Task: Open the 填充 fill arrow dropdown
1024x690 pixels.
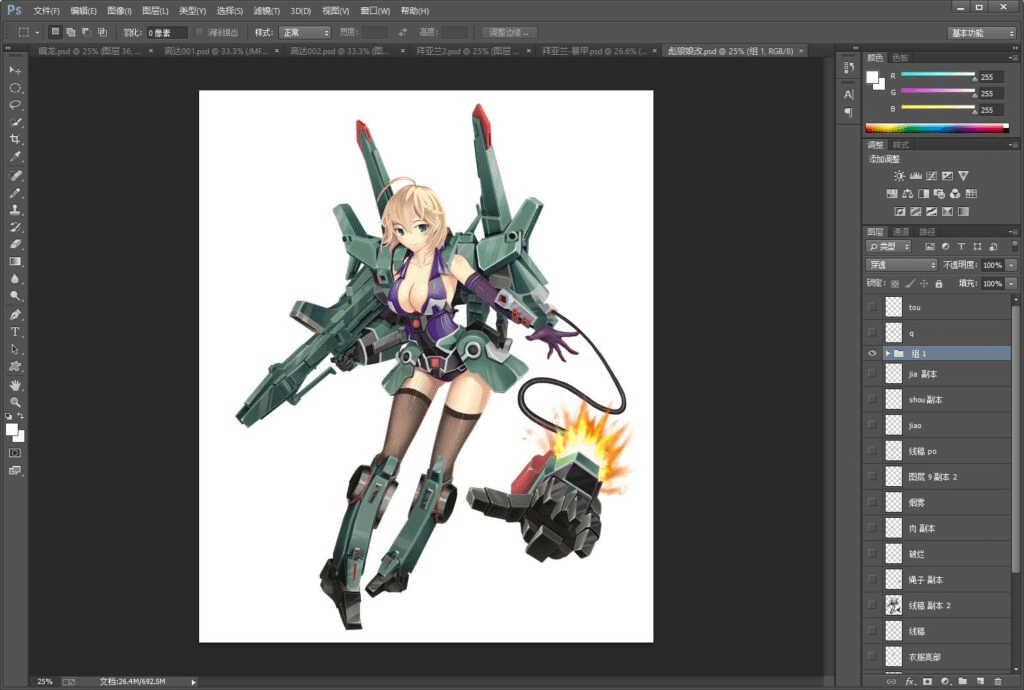Action: [1011, 283]
